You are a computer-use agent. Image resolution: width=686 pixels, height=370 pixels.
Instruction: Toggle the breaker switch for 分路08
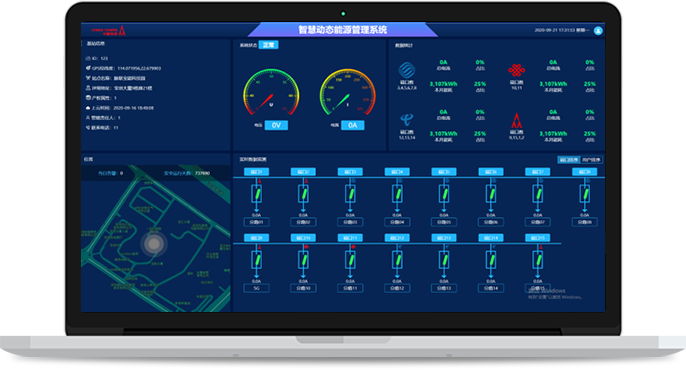[x=584, y=194]
